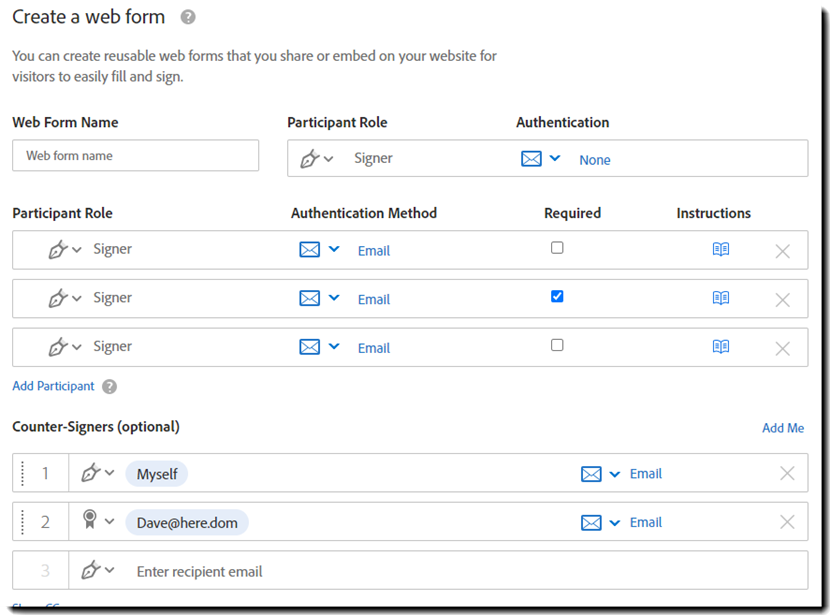Uncheck the Required box for second Signer
The width and height of the screenshot is (830, 615).
tap(557, 296)
